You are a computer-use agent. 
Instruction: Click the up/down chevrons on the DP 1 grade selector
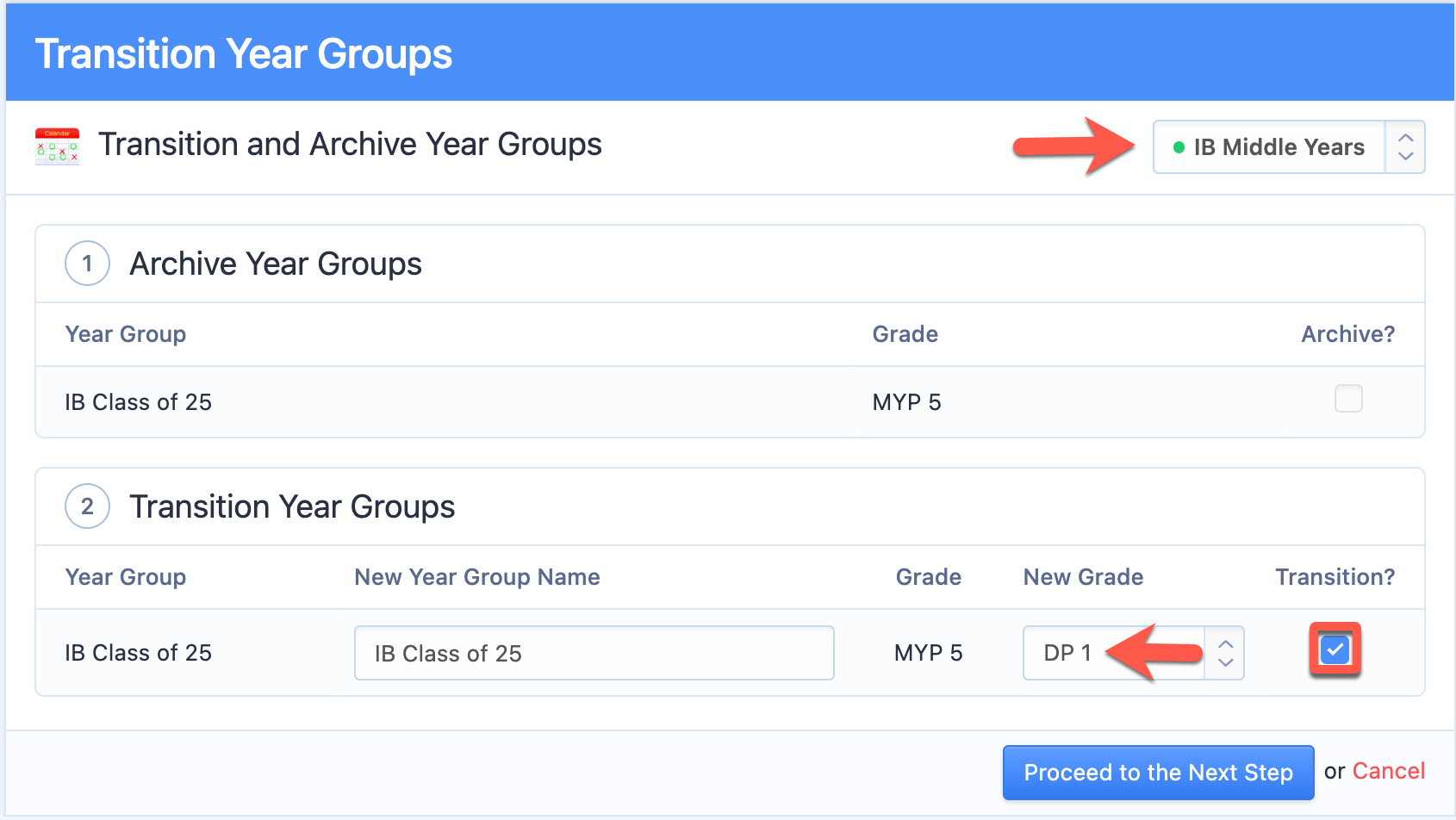coord(1225,653)
